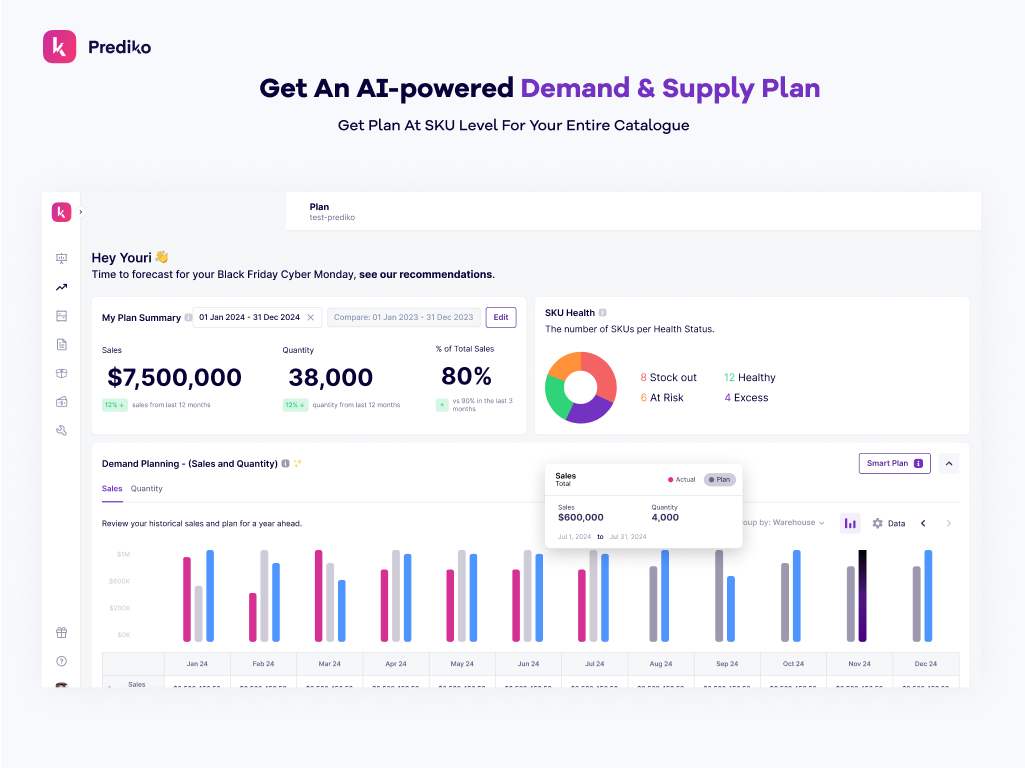Image resolution: width=1025 pixels, height=768 pixels.
Task: Select the Sales tab
Action: (x=112, y=489)
